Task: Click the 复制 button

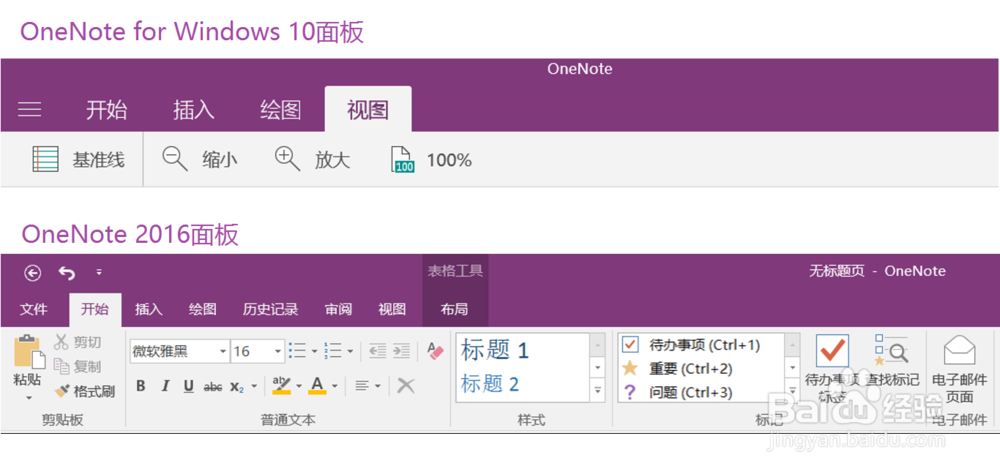Action: tap(78, 367)
